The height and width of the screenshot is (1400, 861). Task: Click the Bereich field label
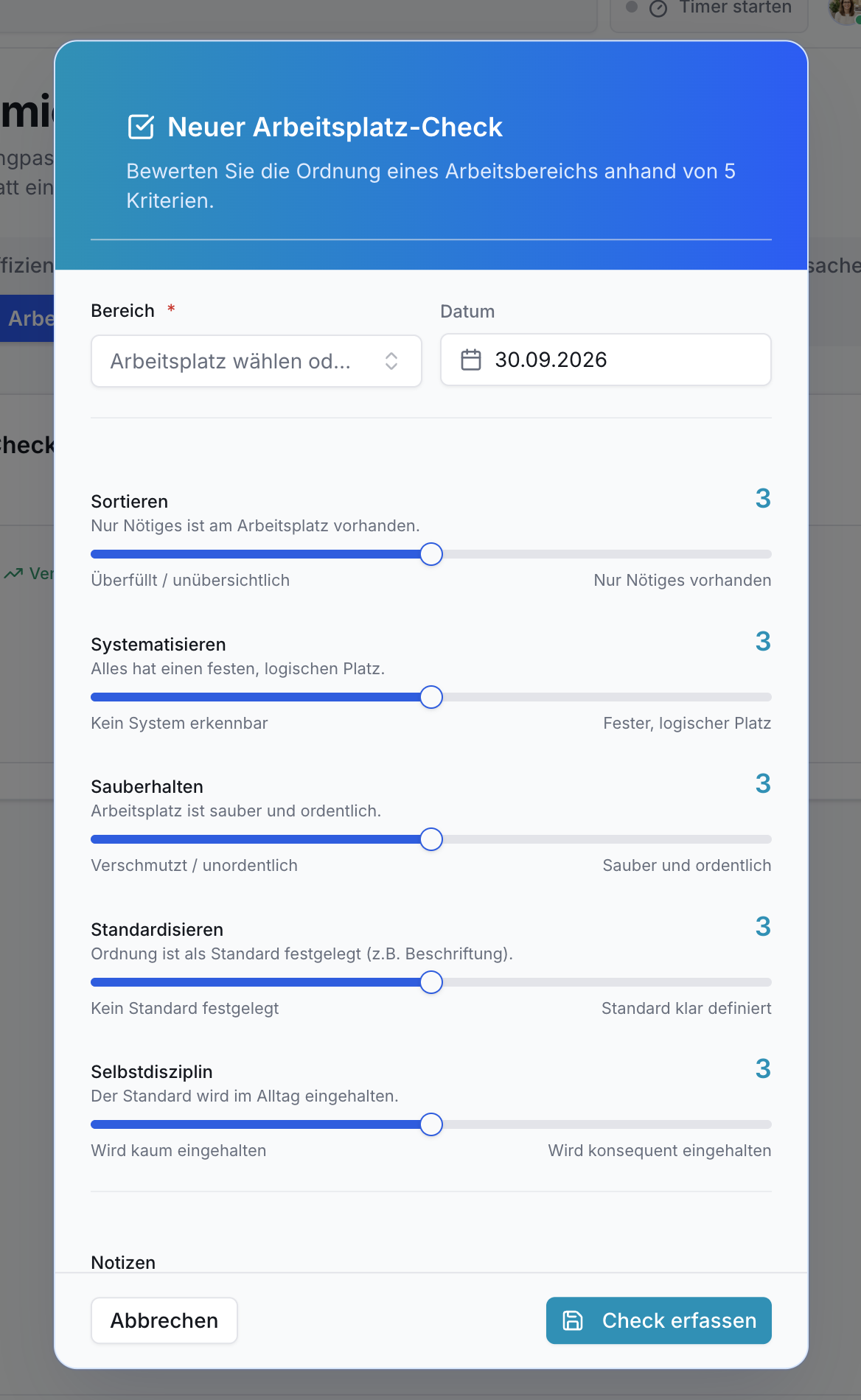click(x=123, y=311)
